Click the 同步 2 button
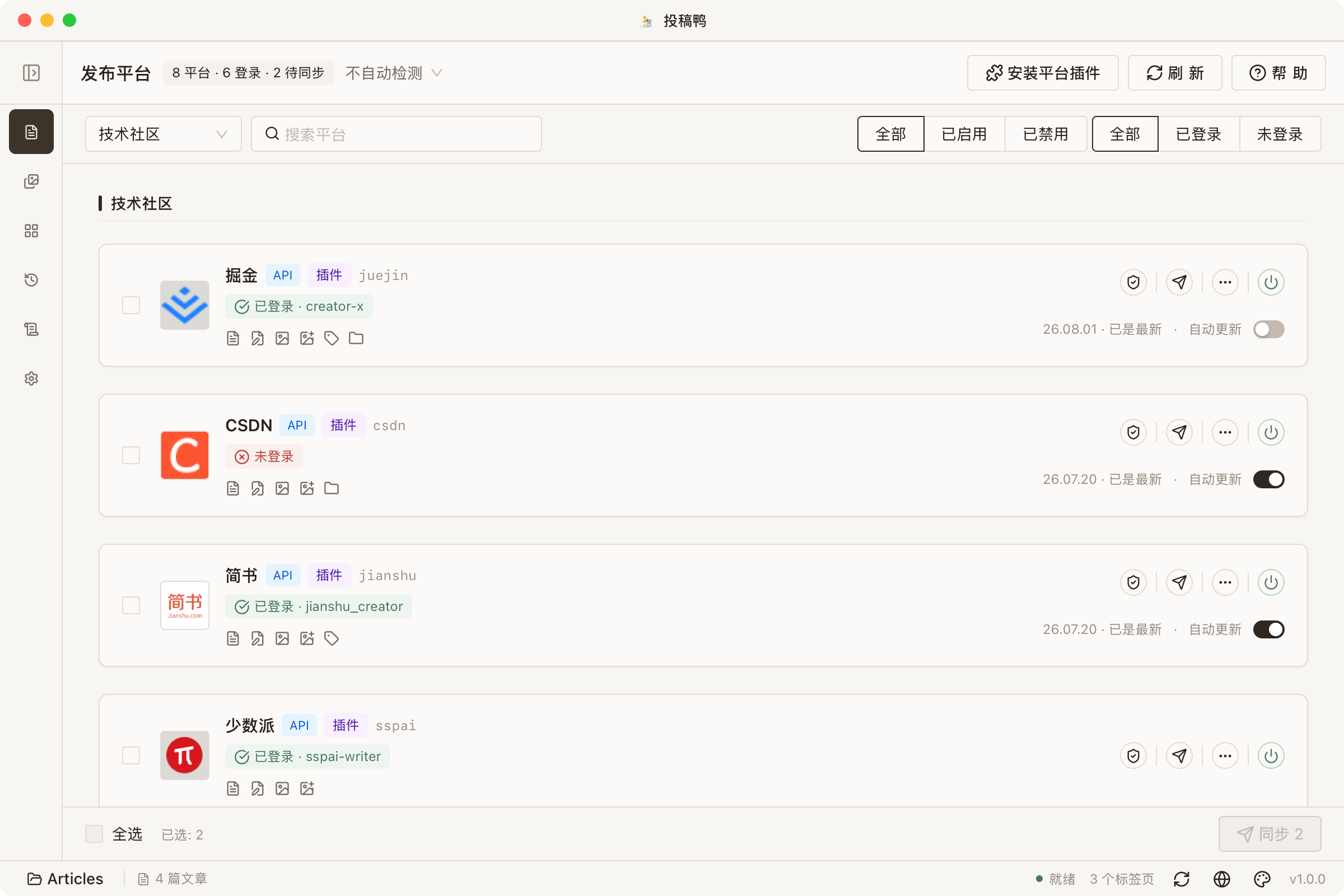Screen dimensions: 1344x896 coord(1270,834)
